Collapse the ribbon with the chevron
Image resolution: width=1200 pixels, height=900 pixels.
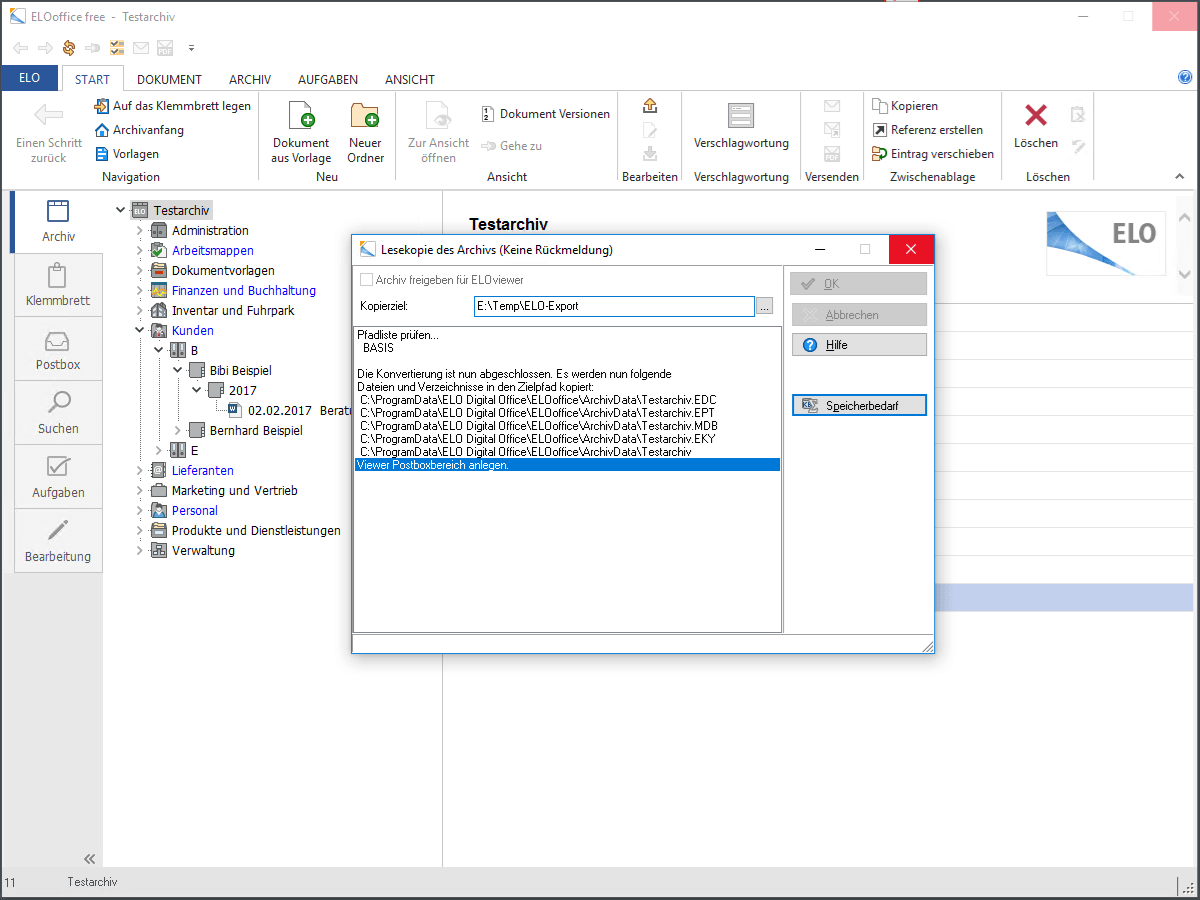click(x=1178, y=177)
